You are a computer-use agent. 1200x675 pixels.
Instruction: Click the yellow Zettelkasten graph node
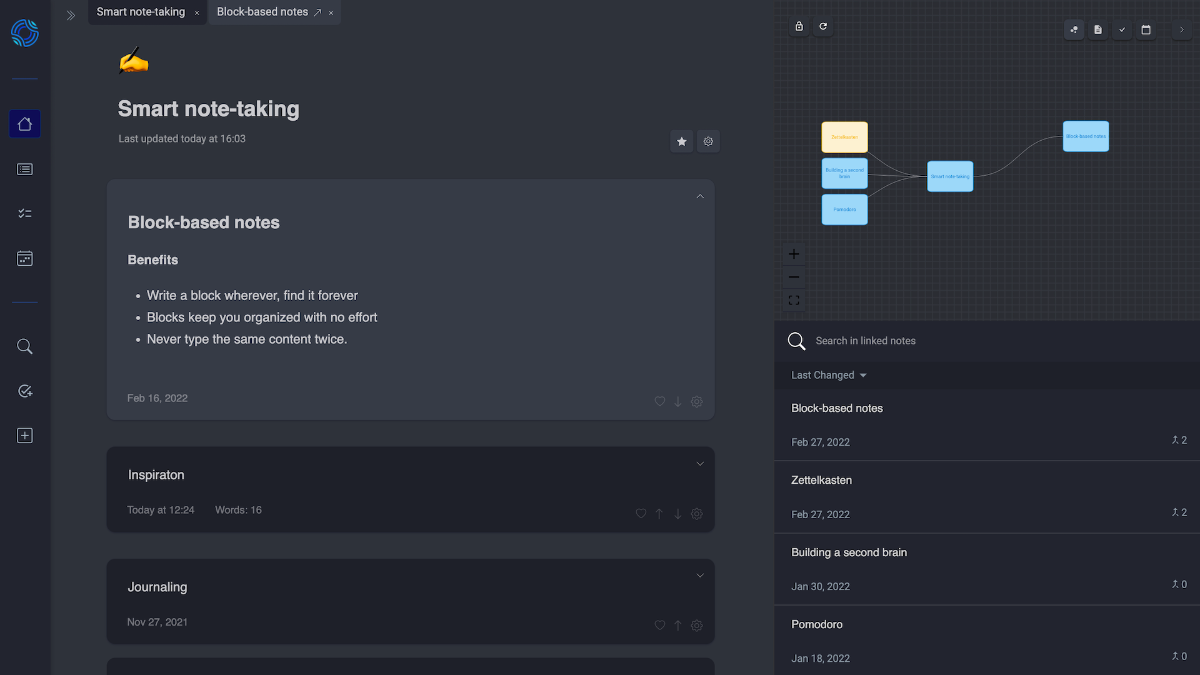click(x=844, y=137)
